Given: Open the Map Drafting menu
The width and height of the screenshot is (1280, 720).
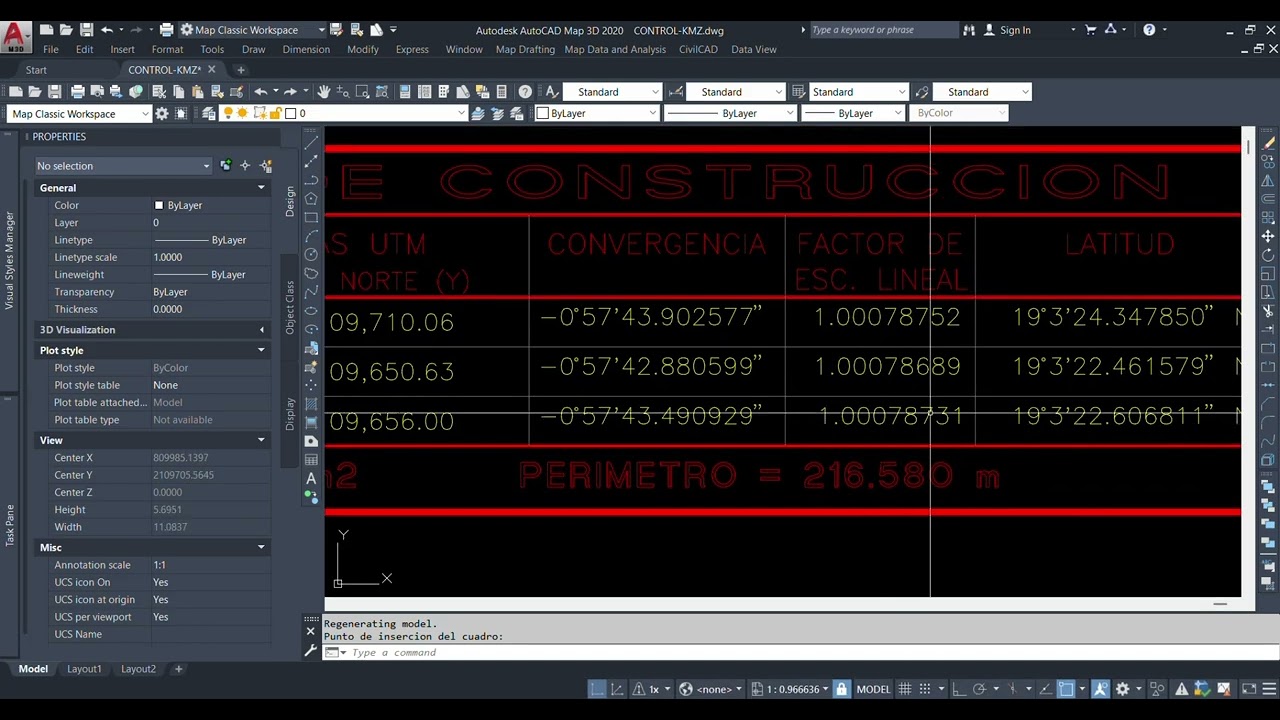Looking at the screenshot, I should 525,49.
